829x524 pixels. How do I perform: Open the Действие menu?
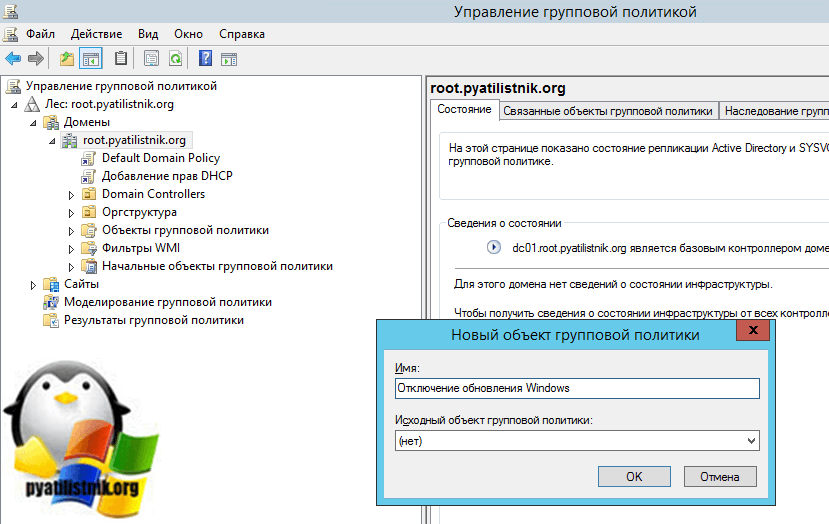tap(96, 33)
